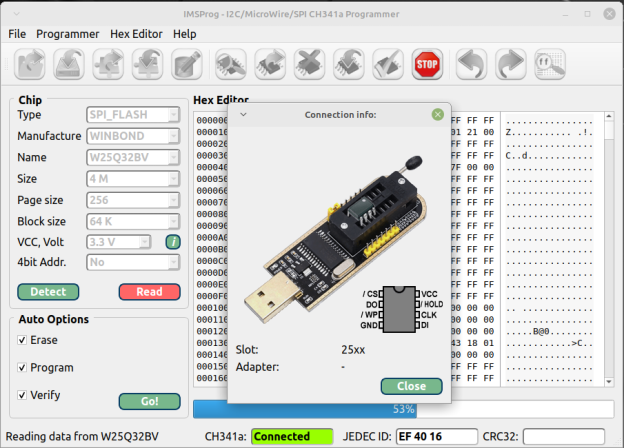Viewport: 624px width, 448px height.
Task: Disable the Verify checkbox
Action: [23, 395]
